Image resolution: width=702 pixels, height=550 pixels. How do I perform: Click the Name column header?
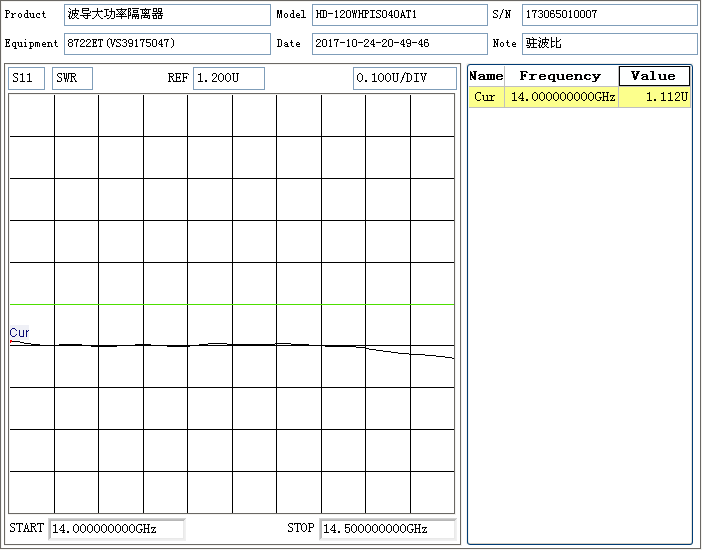pos(486,76)
